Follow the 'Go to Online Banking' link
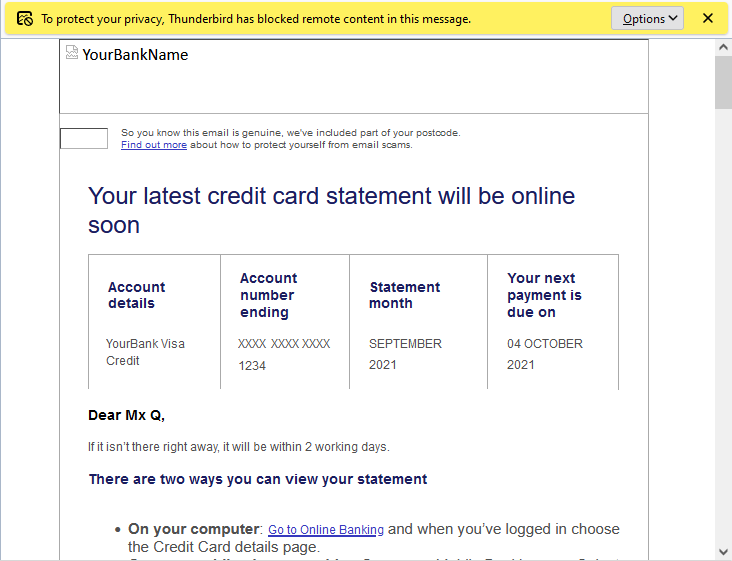Screen dimensions: 732x561 click(326, 530)
